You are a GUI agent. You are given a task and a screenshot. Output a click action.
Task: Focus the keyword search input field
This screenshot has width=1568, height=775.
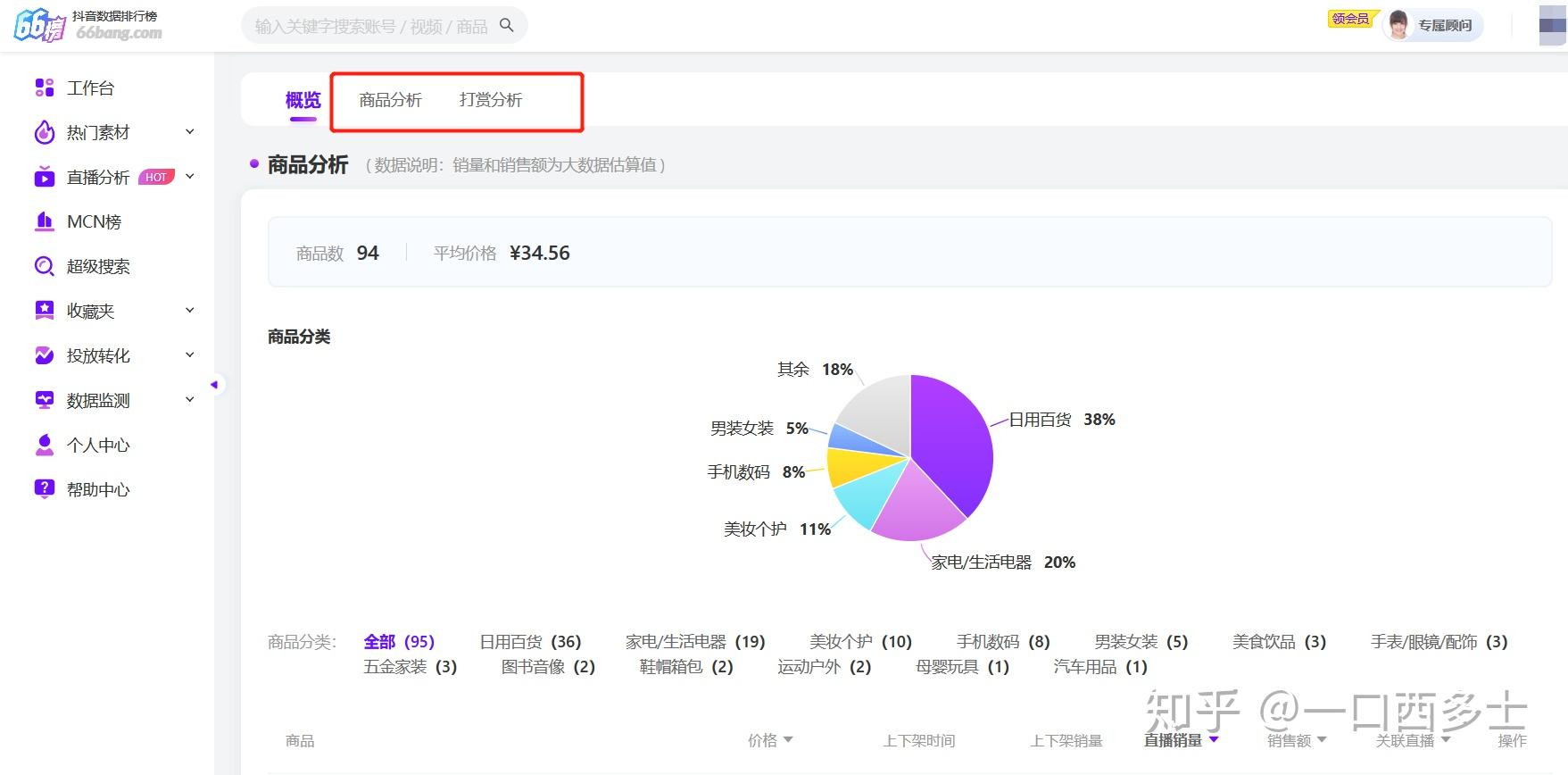pos(370,25)
